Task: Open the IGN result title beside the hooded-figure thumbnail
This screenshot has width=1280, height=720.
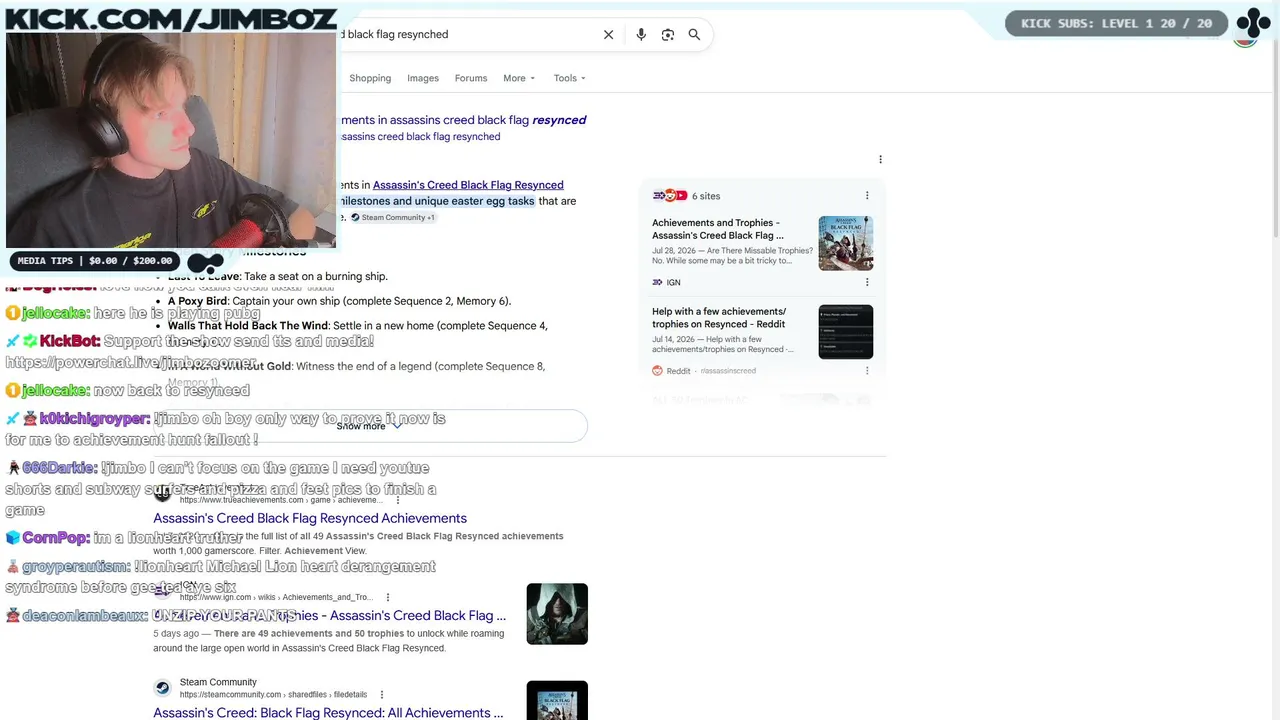Action: click(x=330, y=615)
